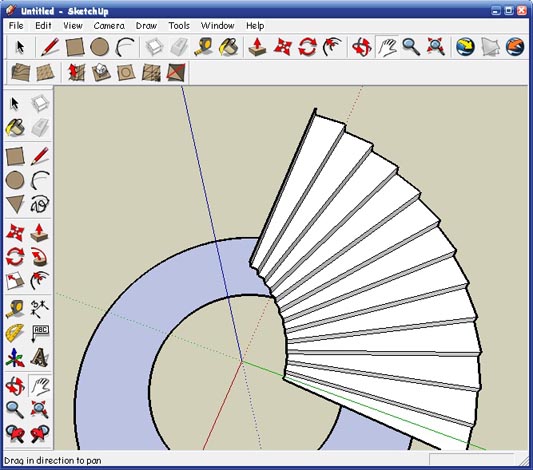Select Paint Bucket in the left palette
Screen dimensions: 533x470
coord(15,127)
